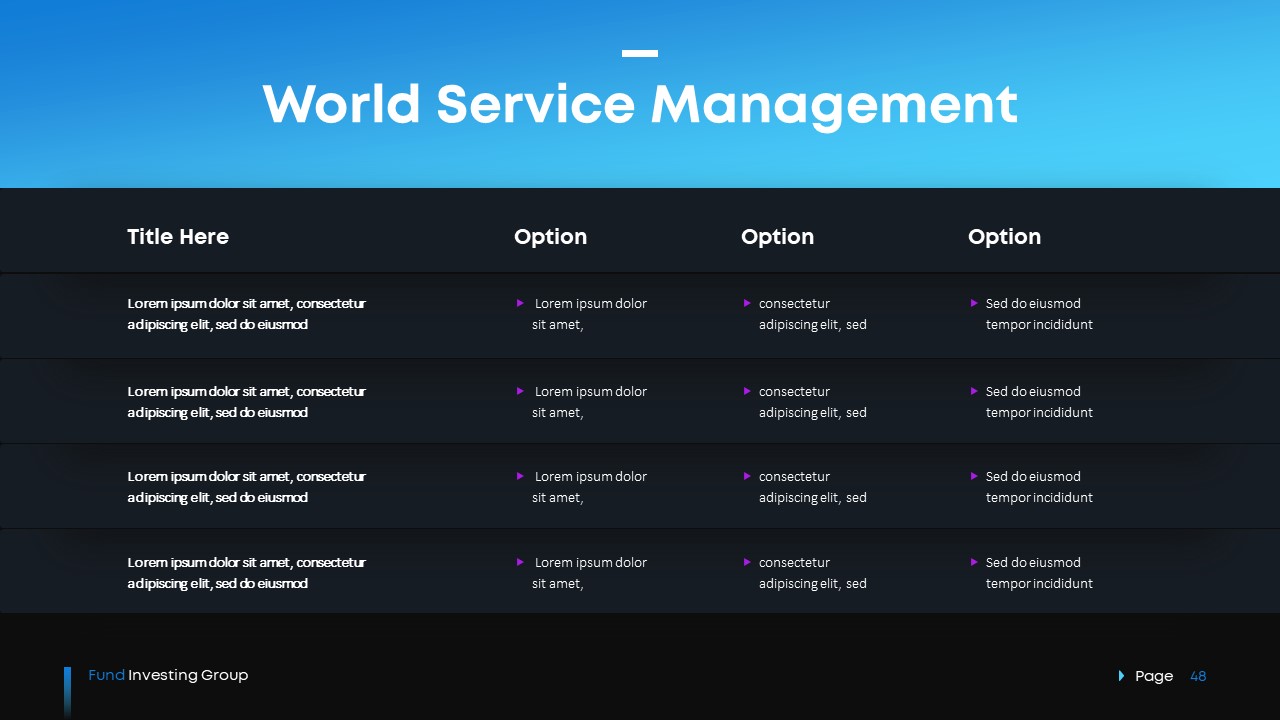Click first row's purple bullet before Lorem ipsum dolor

click(x=520, y=303)
